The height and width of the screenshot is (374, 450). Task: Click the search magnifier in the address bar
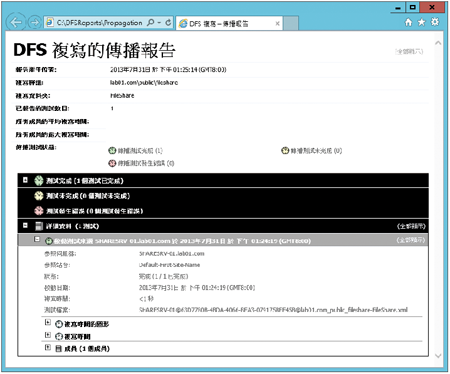coord(151,23)
